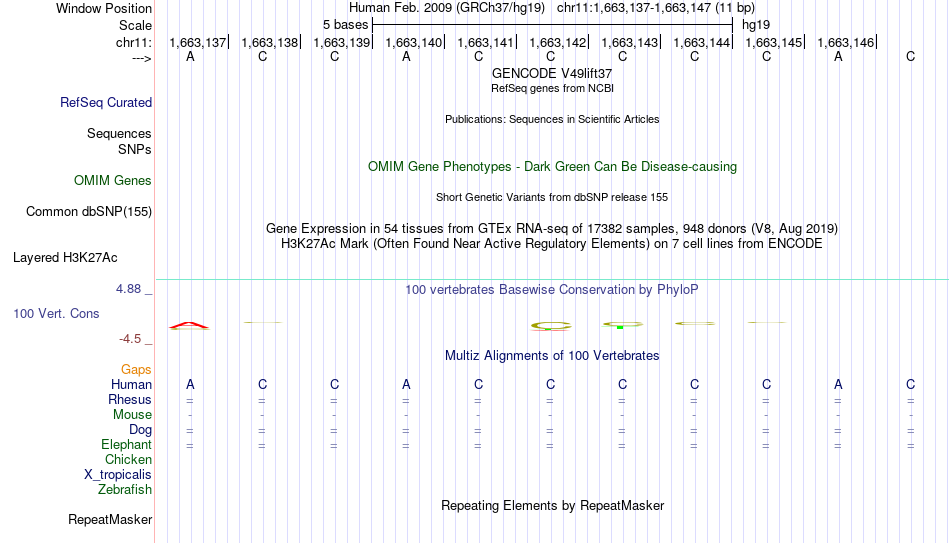Click the Window Position label

pyautogui.click(x=104, y=8)
